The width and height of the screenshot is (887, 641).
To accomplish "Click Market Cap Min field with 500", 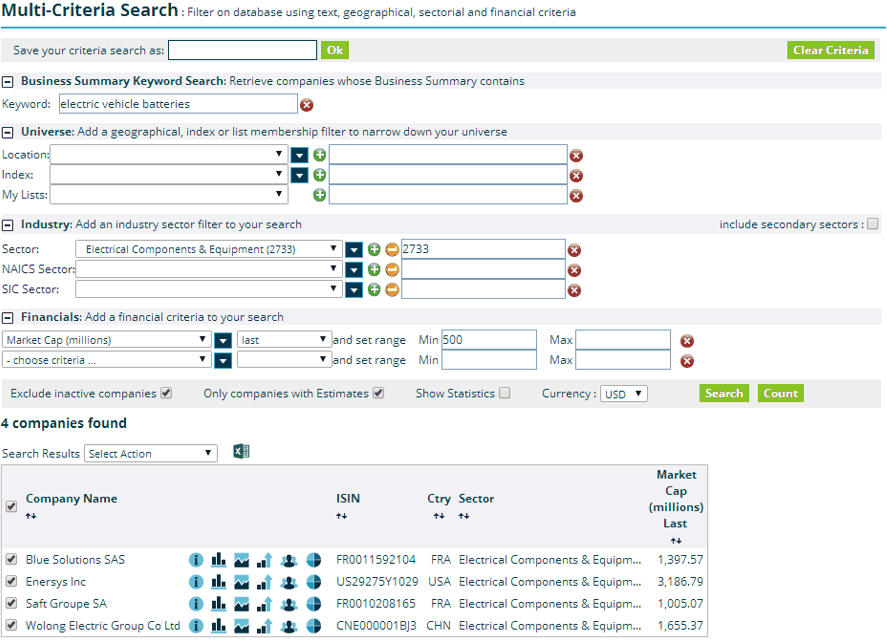I will click(489, 340).
